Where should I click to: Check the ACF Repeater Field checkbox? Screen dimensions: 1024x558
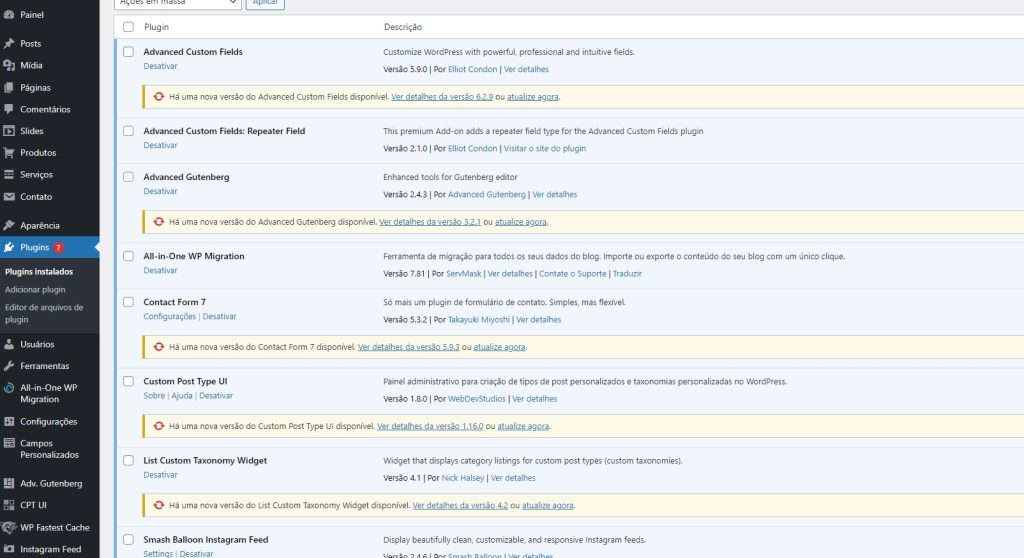click(128, 131)
